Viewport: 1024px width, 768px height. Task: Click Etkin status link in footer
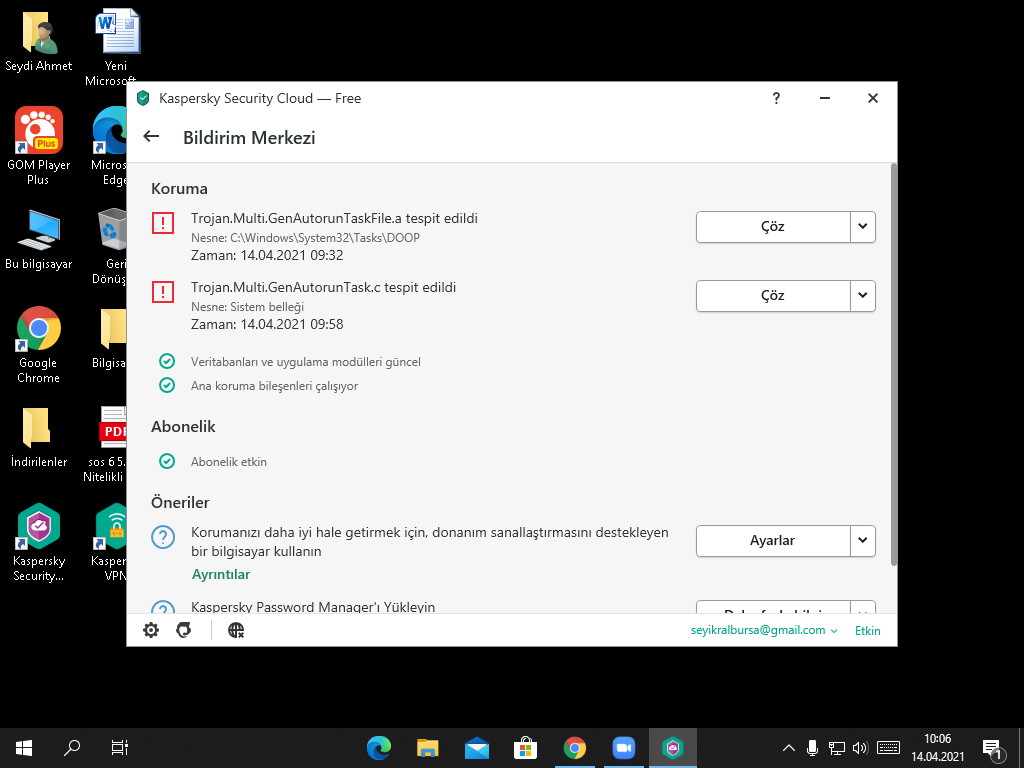pos(867,631)
